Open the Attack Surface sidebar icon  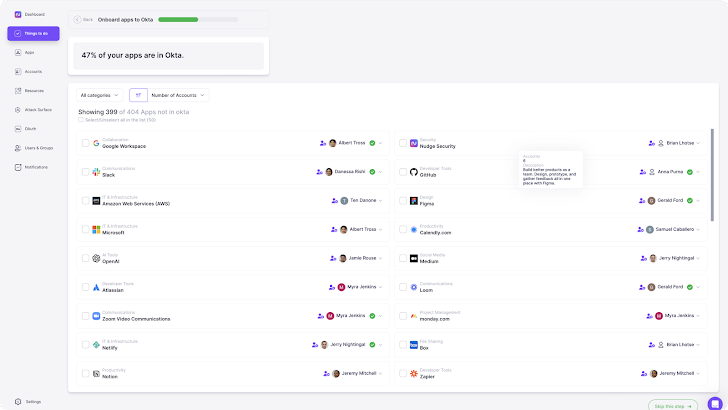17,109
